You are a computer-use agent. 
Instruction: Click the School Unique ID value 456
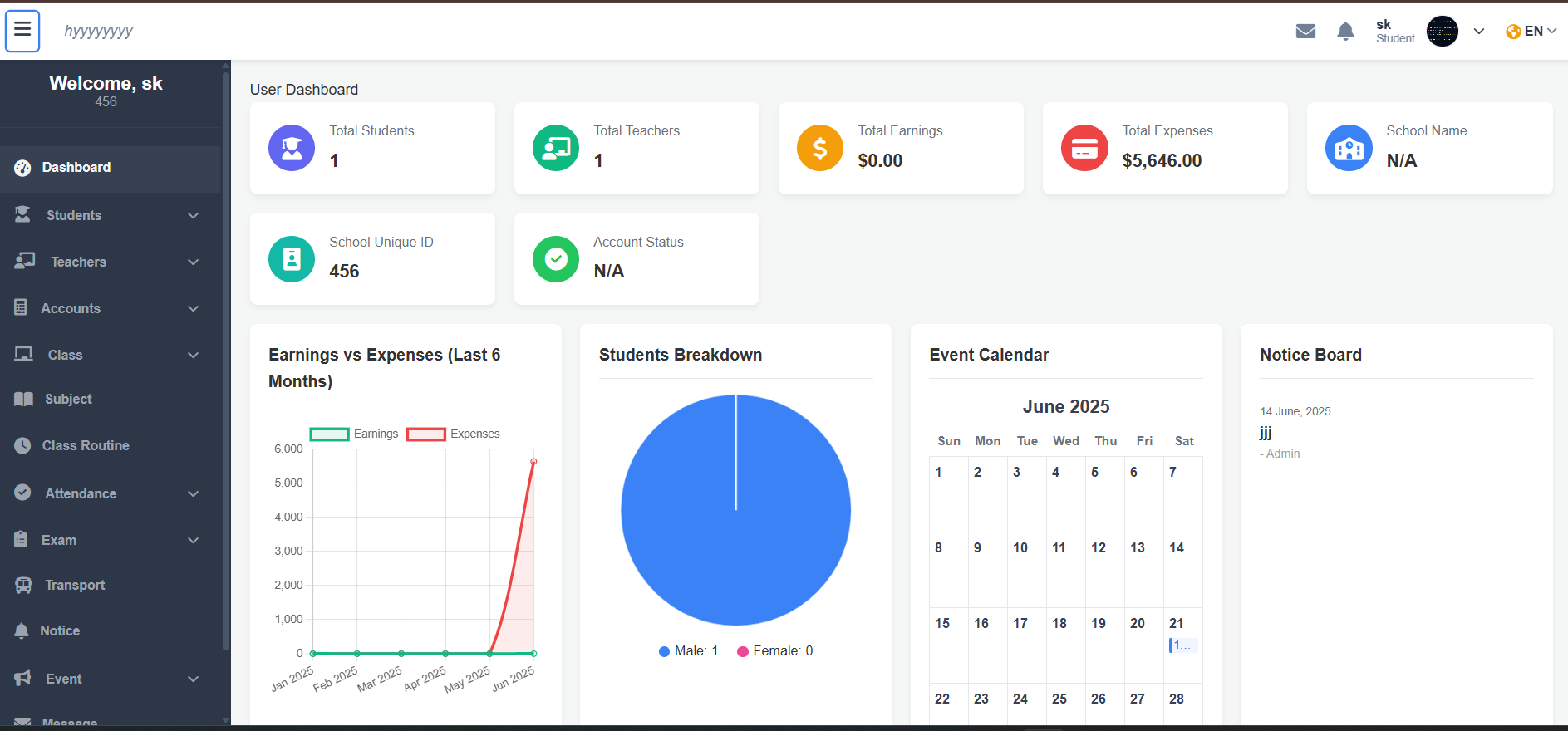(344, 272)
